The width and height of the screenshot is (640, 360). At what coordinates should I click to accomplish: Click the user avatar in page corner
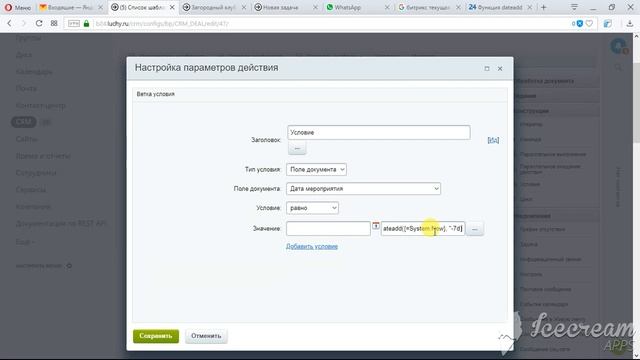pos(619,46)
